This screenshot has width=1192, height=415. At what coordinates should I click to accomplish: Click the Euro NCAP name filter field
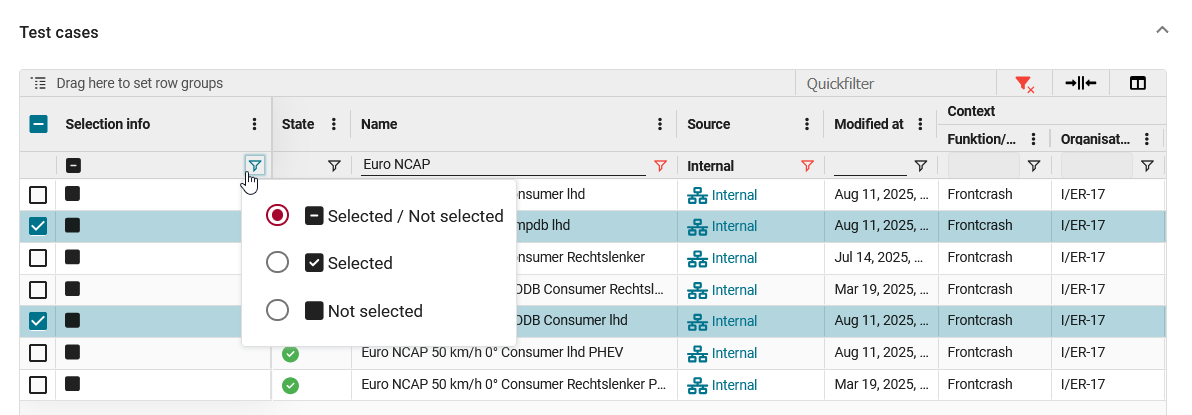503,164
